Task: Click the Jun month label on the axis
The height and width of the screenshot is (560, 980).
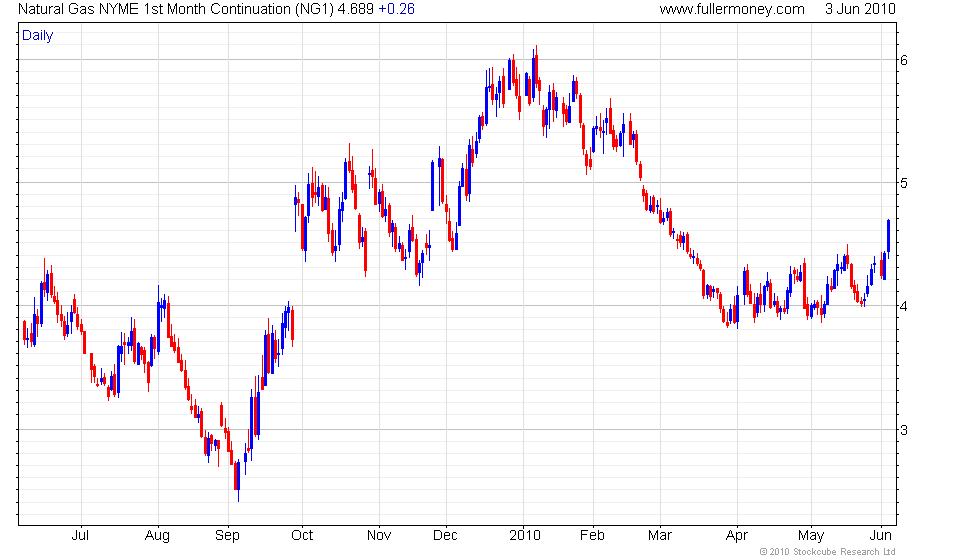Action: 881,536
